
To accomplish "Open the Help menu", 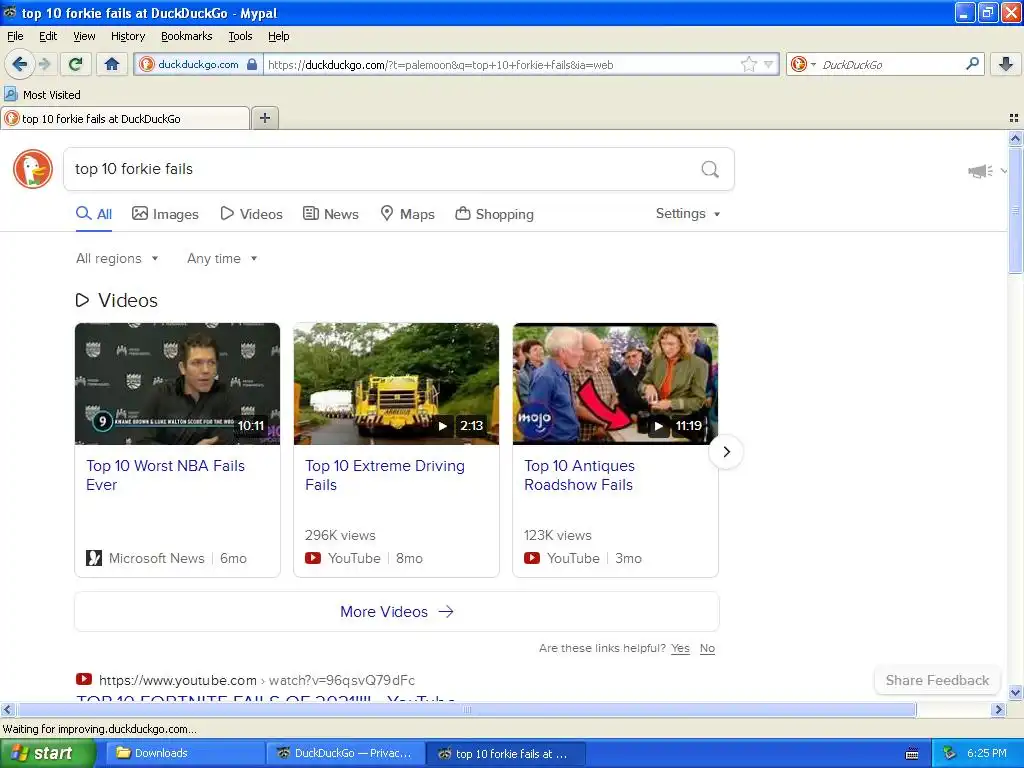I will pyautogui.click(x=278, y=36).
